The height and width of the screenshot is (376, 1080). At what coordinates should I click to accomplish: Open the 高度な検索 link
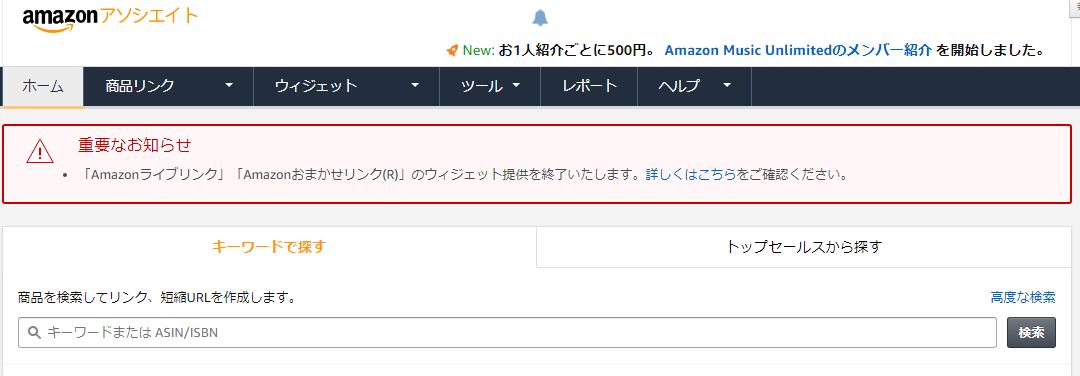[x=1023, y=297]
